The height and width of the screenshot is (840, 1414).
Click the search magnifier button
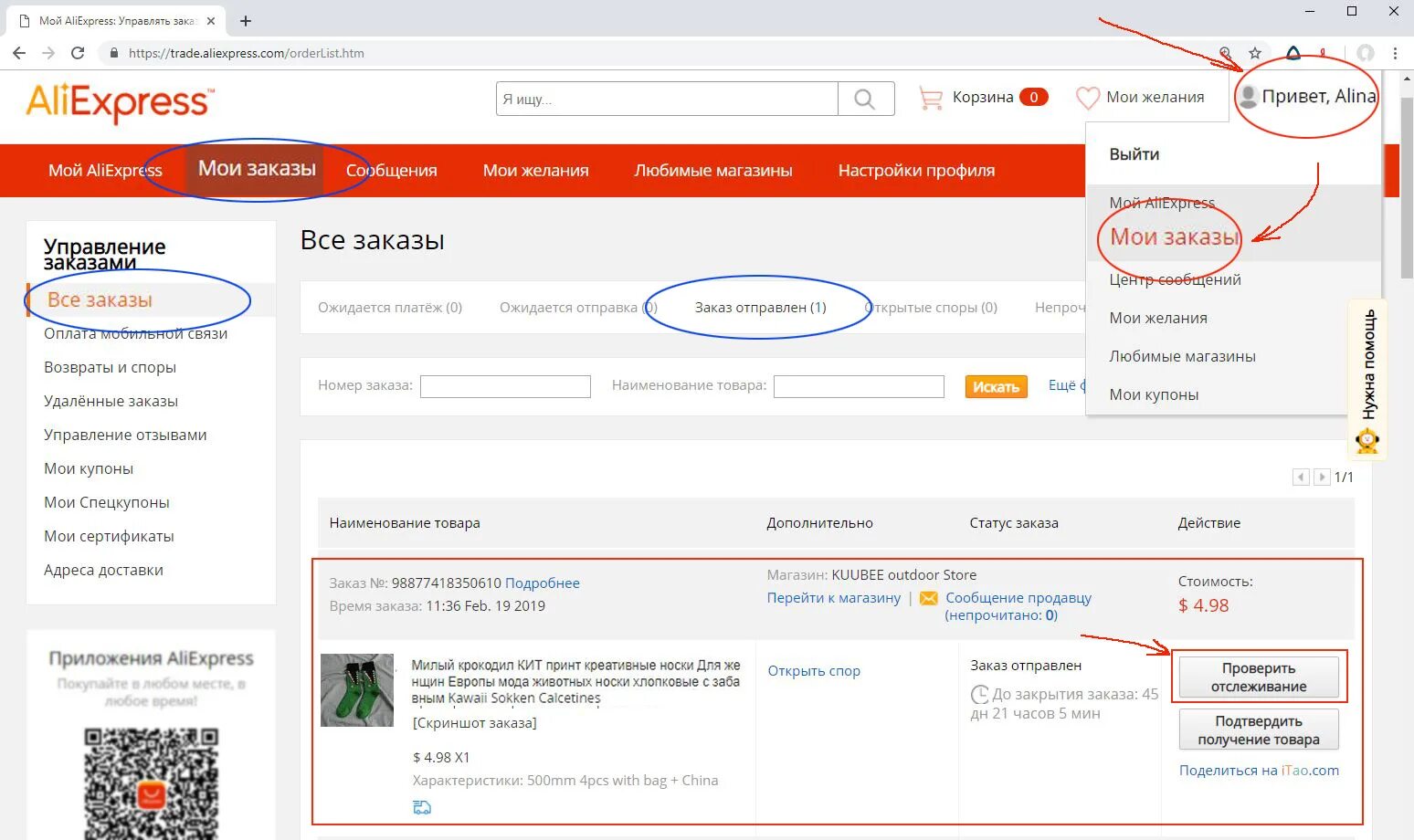(x=865, y=99)
